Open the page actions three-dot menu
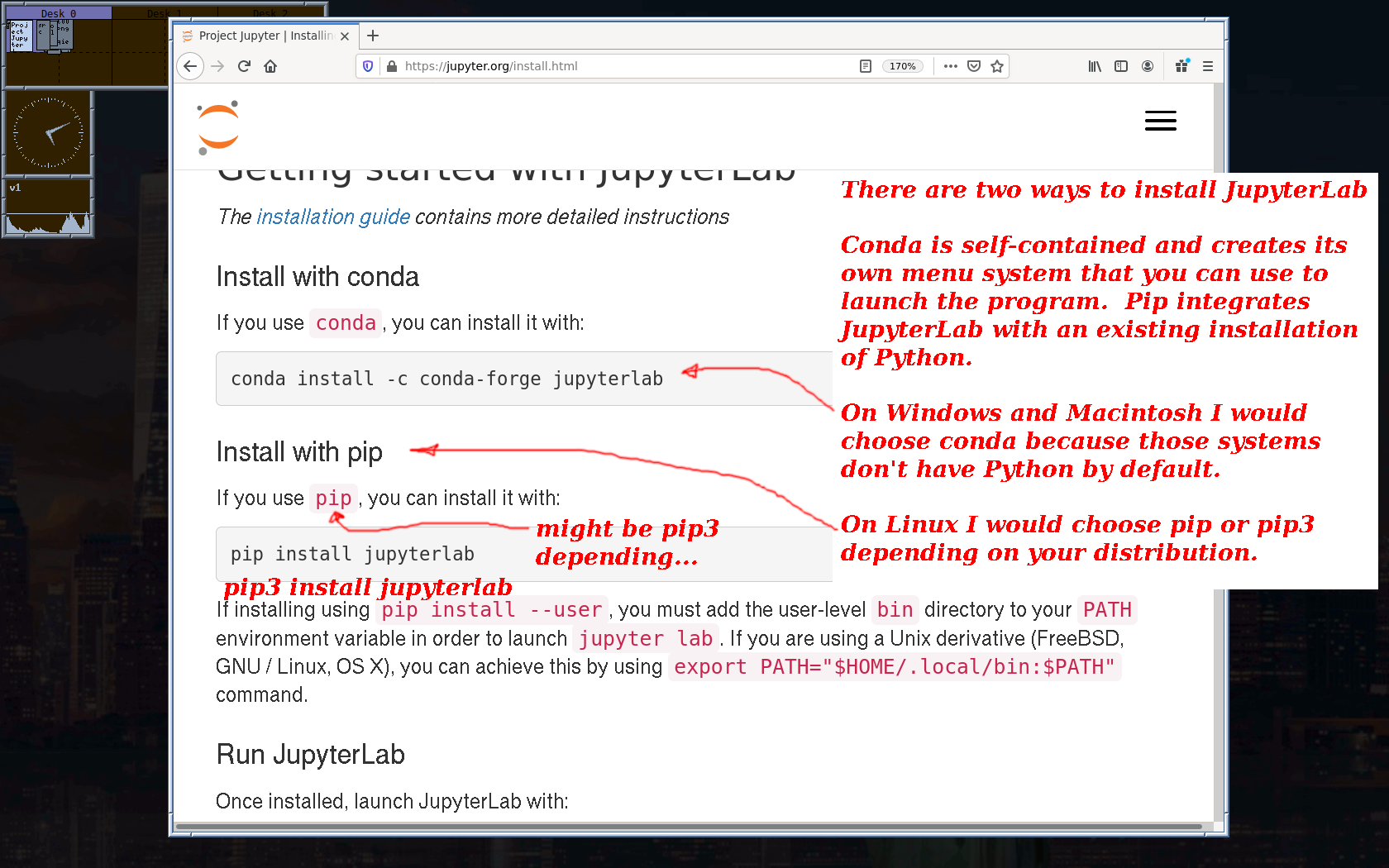Screen dimensions: 1389x868 tap(951, 66)
